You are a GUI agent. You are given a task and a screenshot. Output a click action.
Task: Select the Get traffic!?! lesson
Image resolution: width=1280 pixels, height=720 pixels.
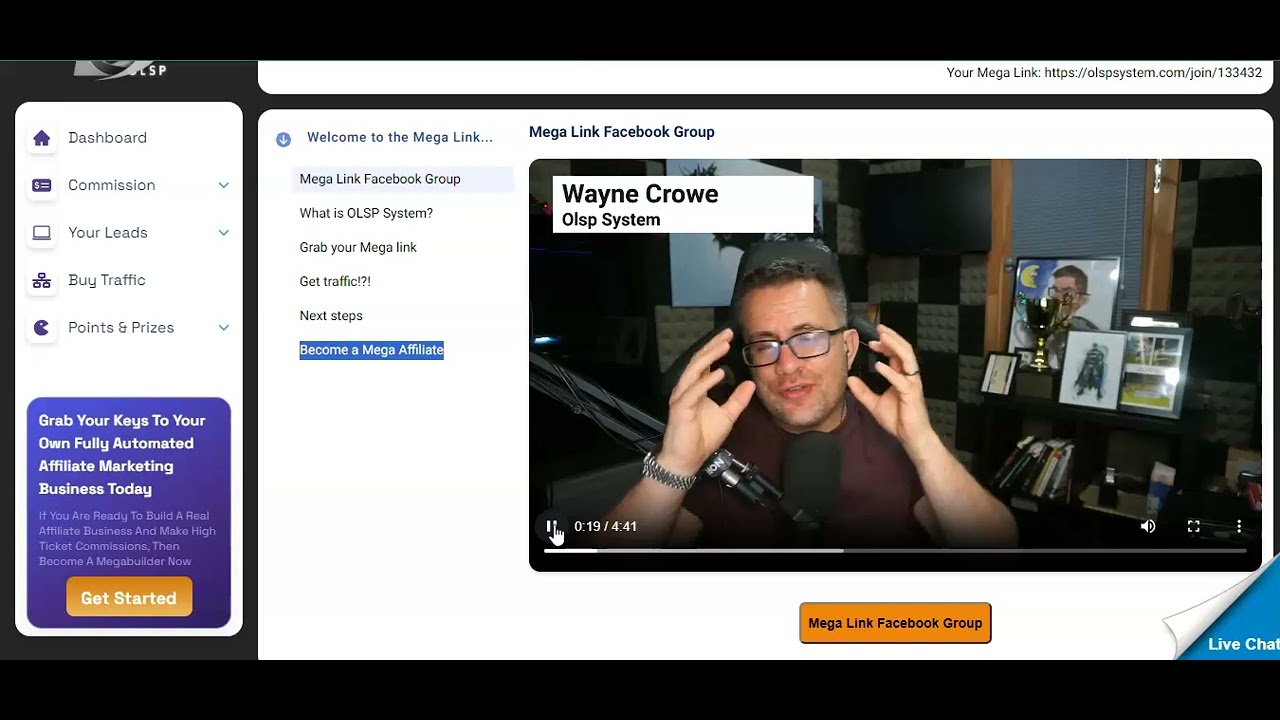tap(335, 281)
